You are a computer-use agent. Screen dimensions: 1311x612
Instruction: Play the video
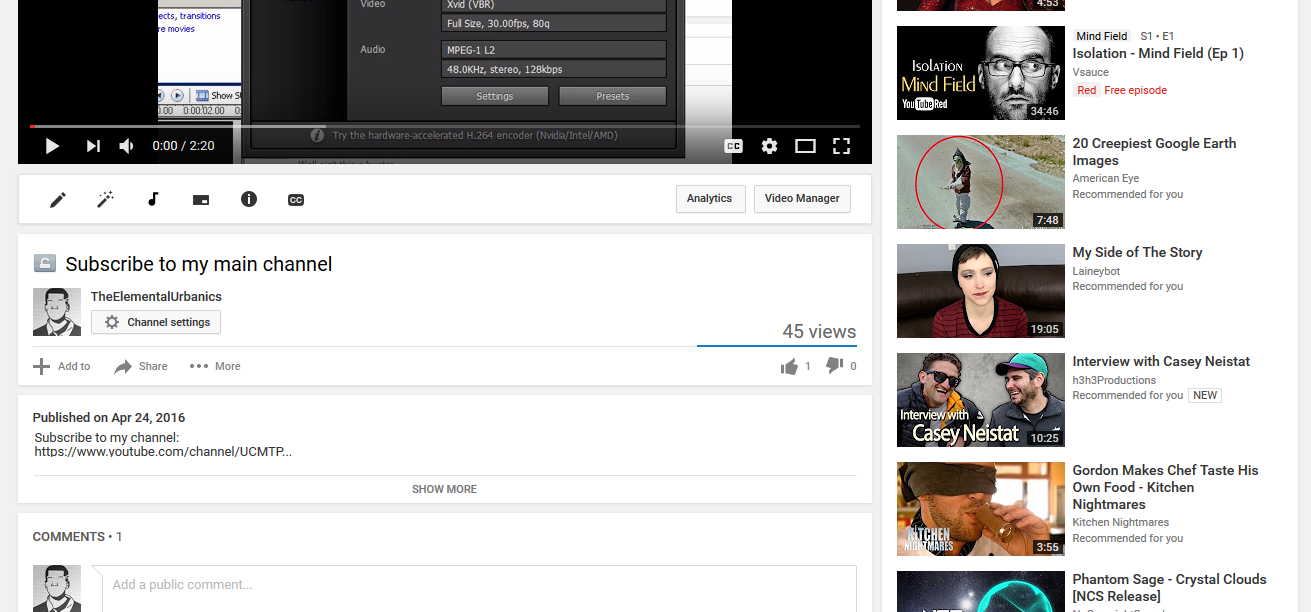[x=52, y=146]
